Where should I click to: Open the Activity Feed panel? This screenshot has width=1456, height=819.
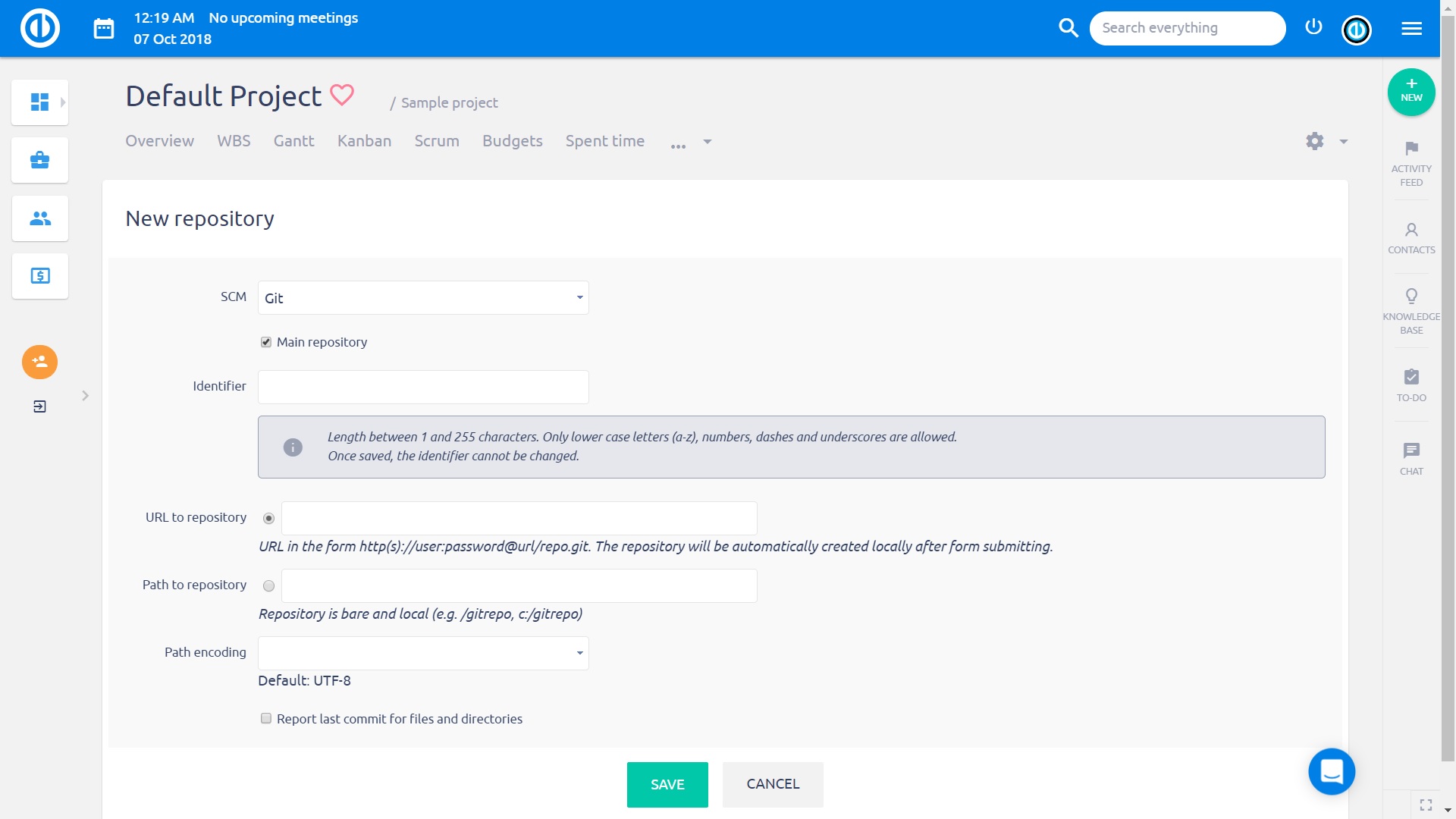tap(1410, 161)
